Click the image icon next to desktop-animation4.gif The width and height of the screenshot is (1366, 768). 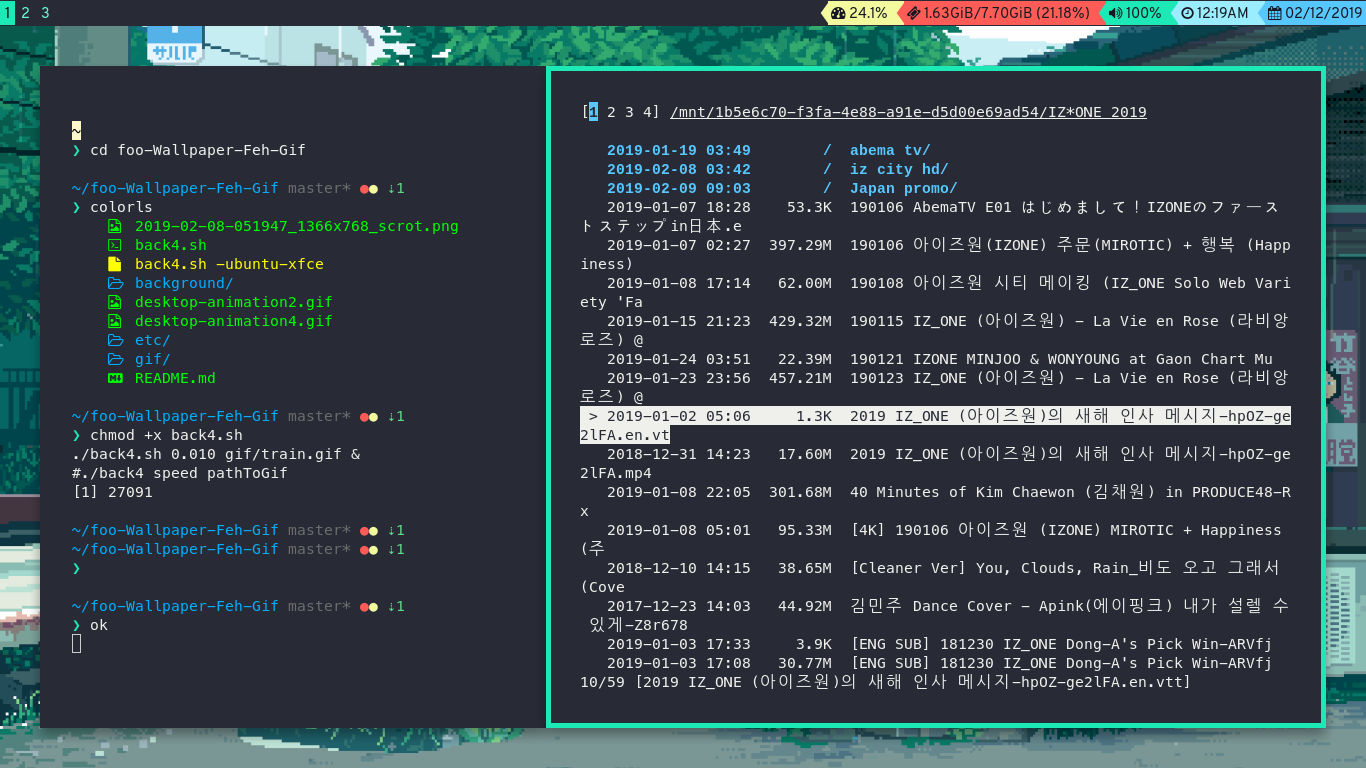point(115,321)
